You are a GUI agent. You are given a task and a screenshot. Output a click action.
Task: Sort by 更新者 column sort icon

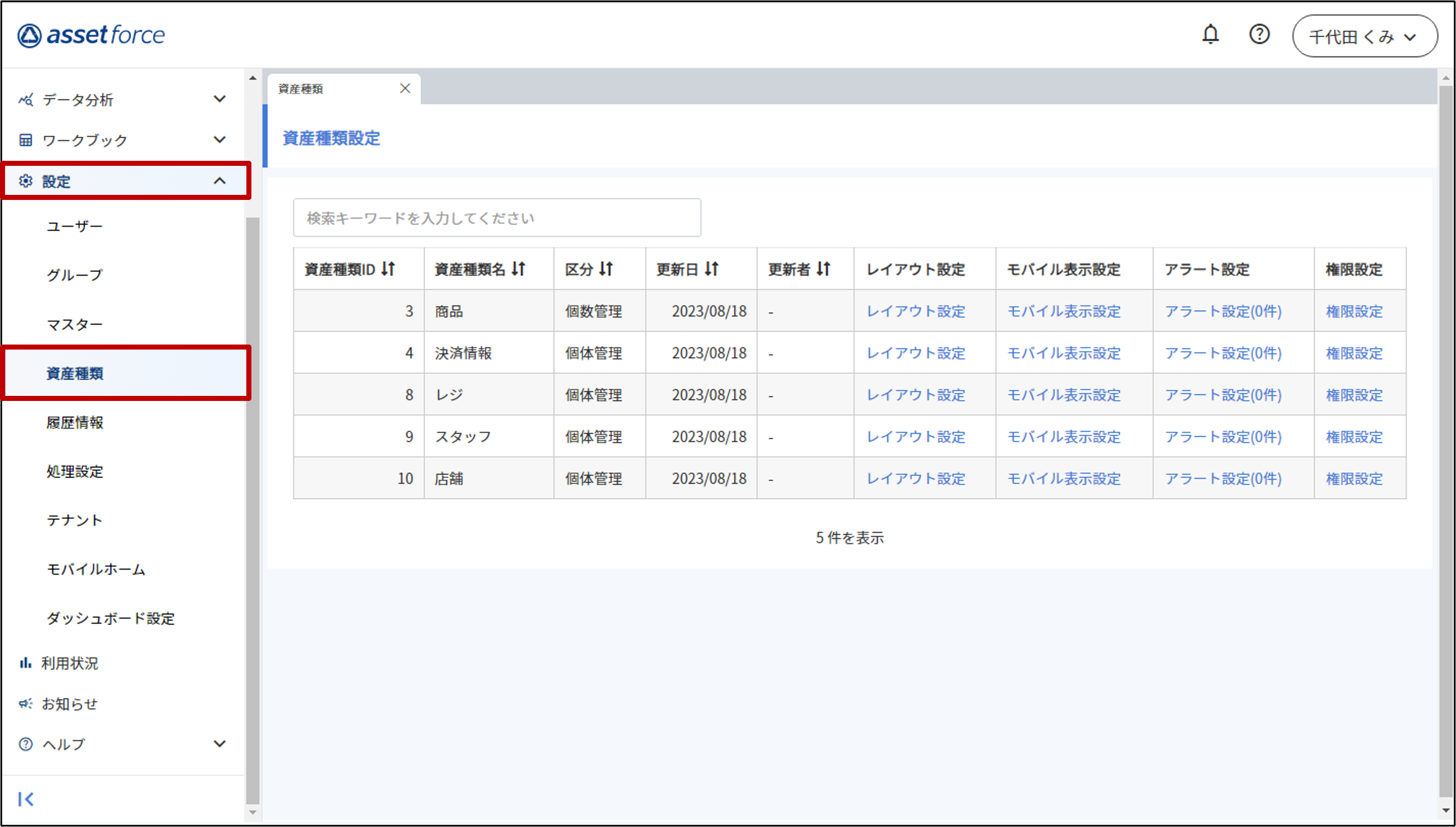(824, 269)
